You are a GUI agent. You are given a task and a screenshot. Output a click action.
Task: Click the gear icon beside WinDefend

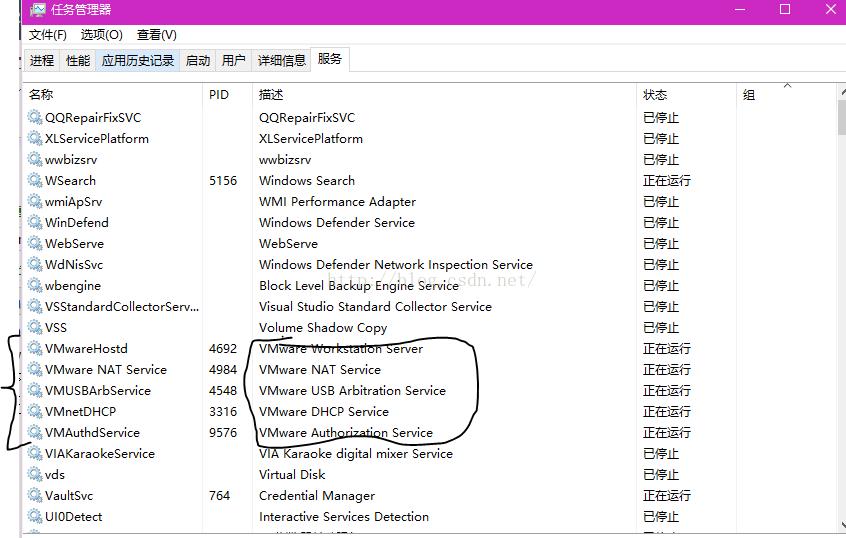coord(35,222)
